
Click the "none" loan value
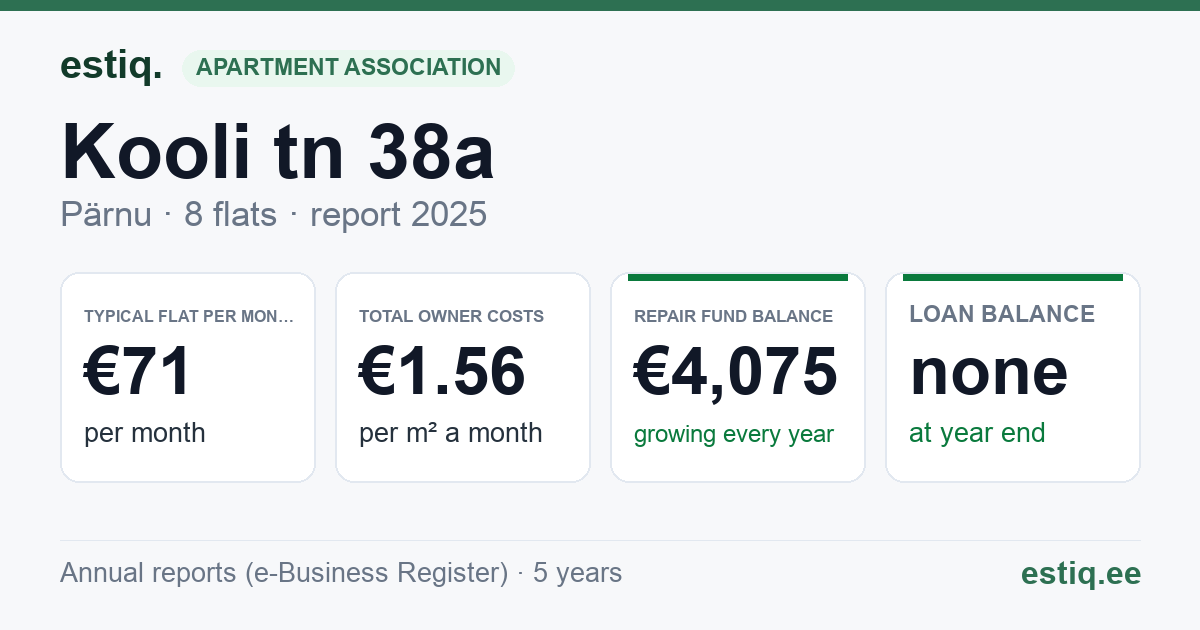[x=989, y=372]
